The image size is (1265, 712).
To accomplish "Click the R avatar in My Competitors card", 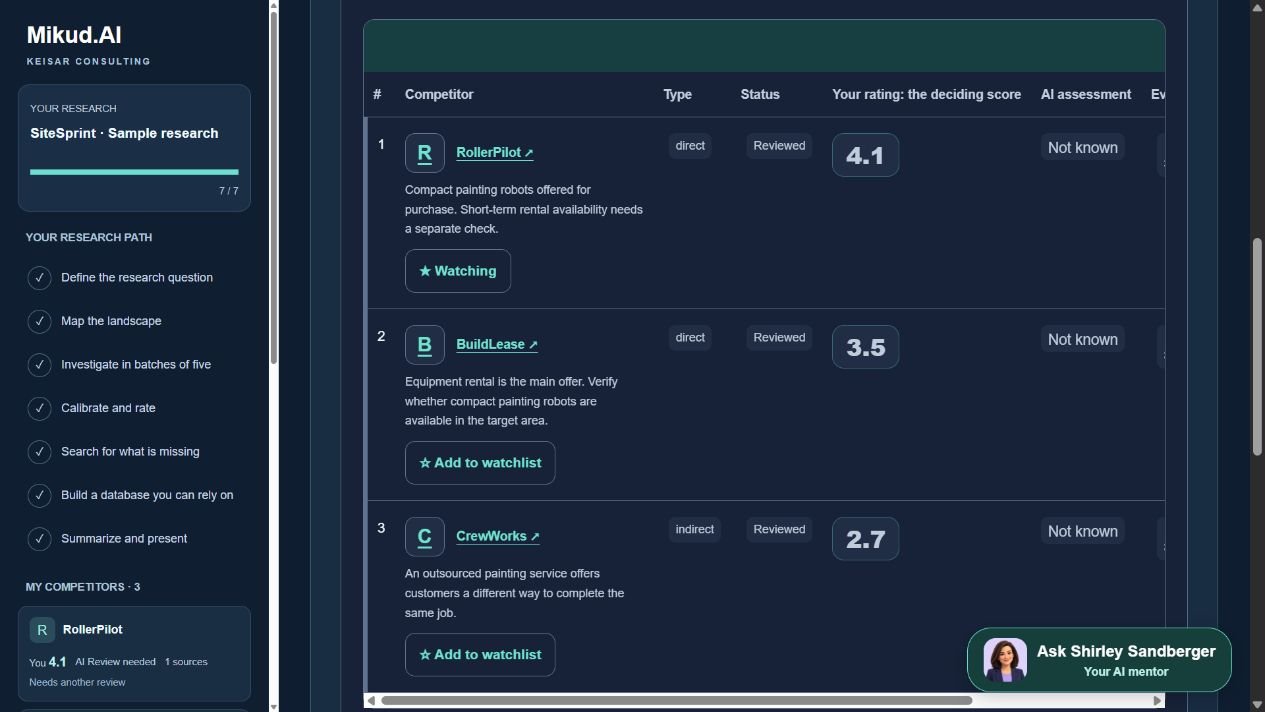I will (x=42, y=630).
